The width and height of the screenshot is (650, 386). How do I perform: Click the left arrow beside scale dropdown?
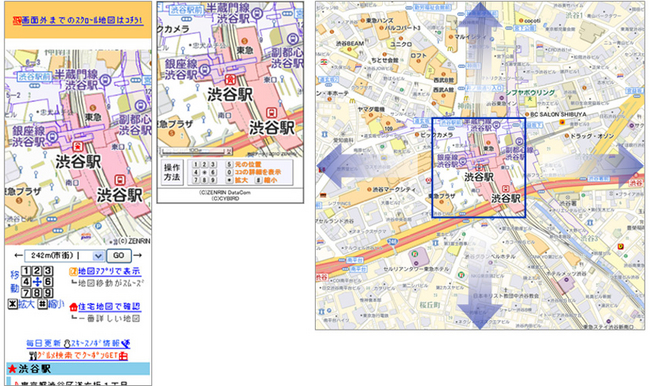point(18,255)
